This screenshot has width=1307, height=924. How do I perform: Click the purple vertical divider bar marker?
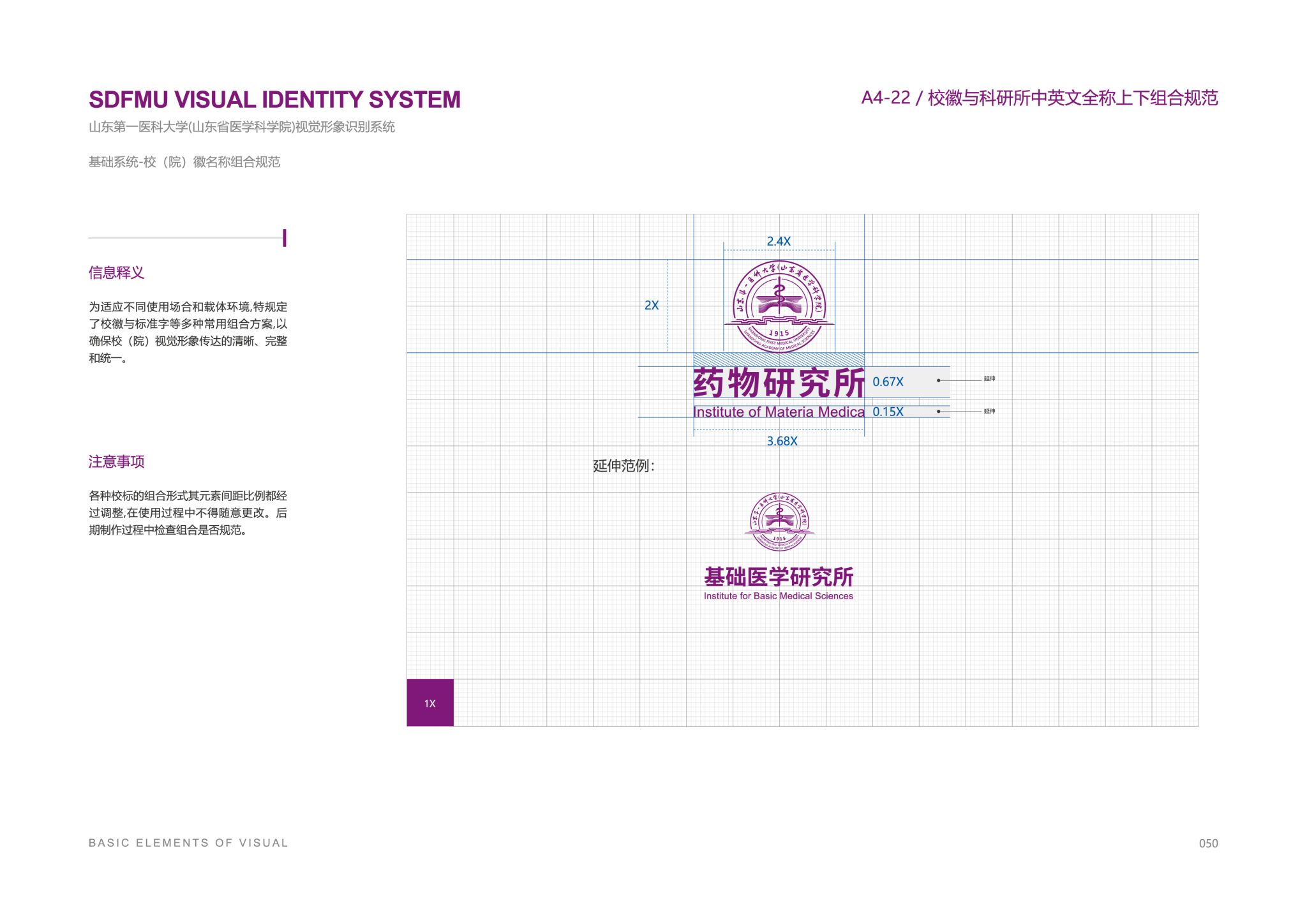pos(285,238)
